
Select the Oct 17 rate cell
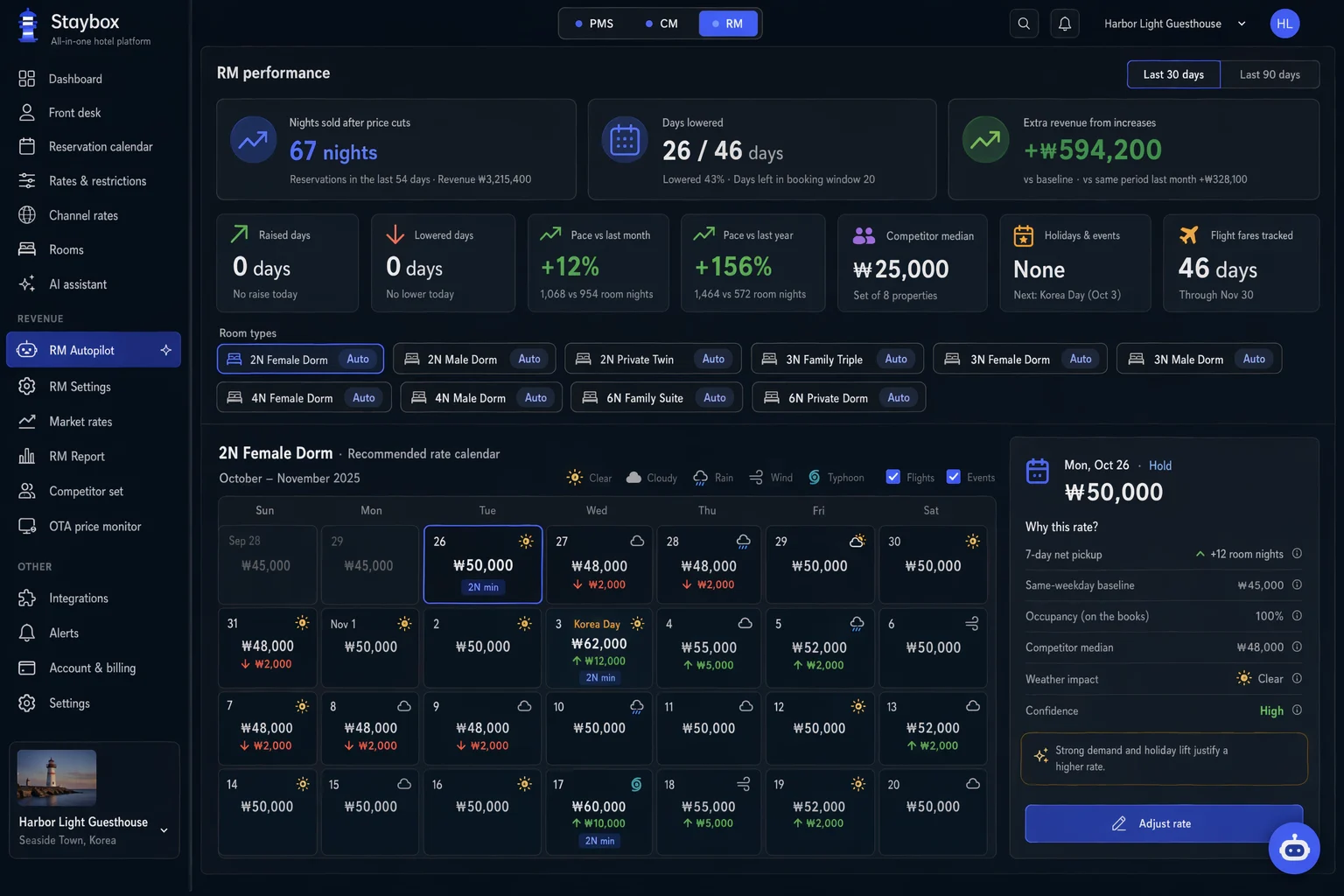coord(599,811)
